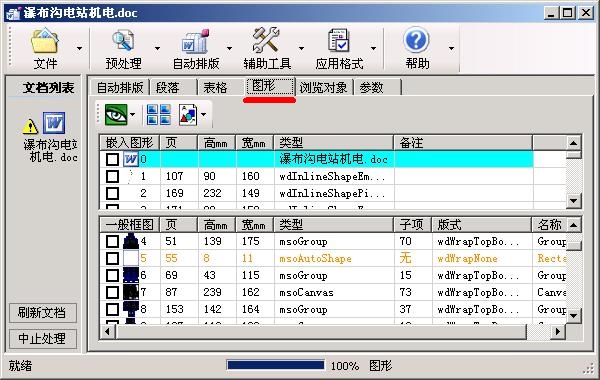
Task: Click the green eye view icon
Action: [x=116, y=114]
